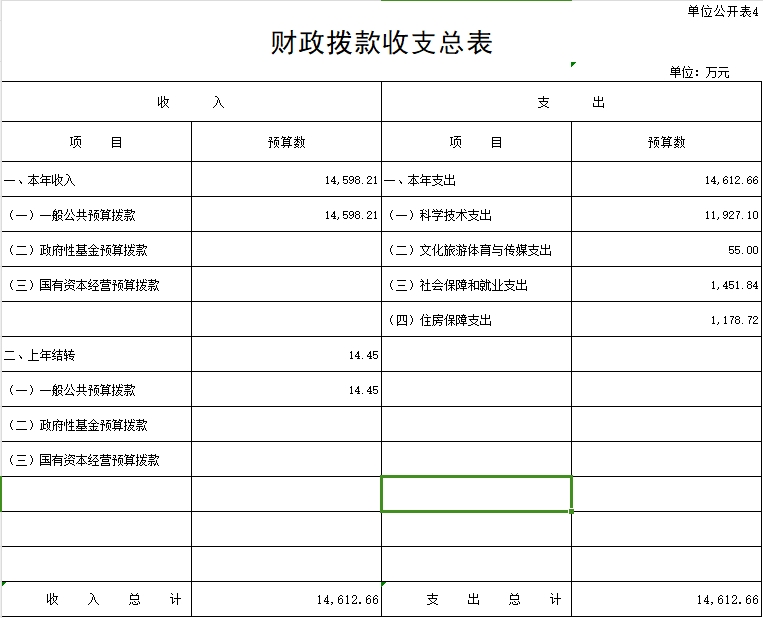Click the 收入 section header

(191, 102)
